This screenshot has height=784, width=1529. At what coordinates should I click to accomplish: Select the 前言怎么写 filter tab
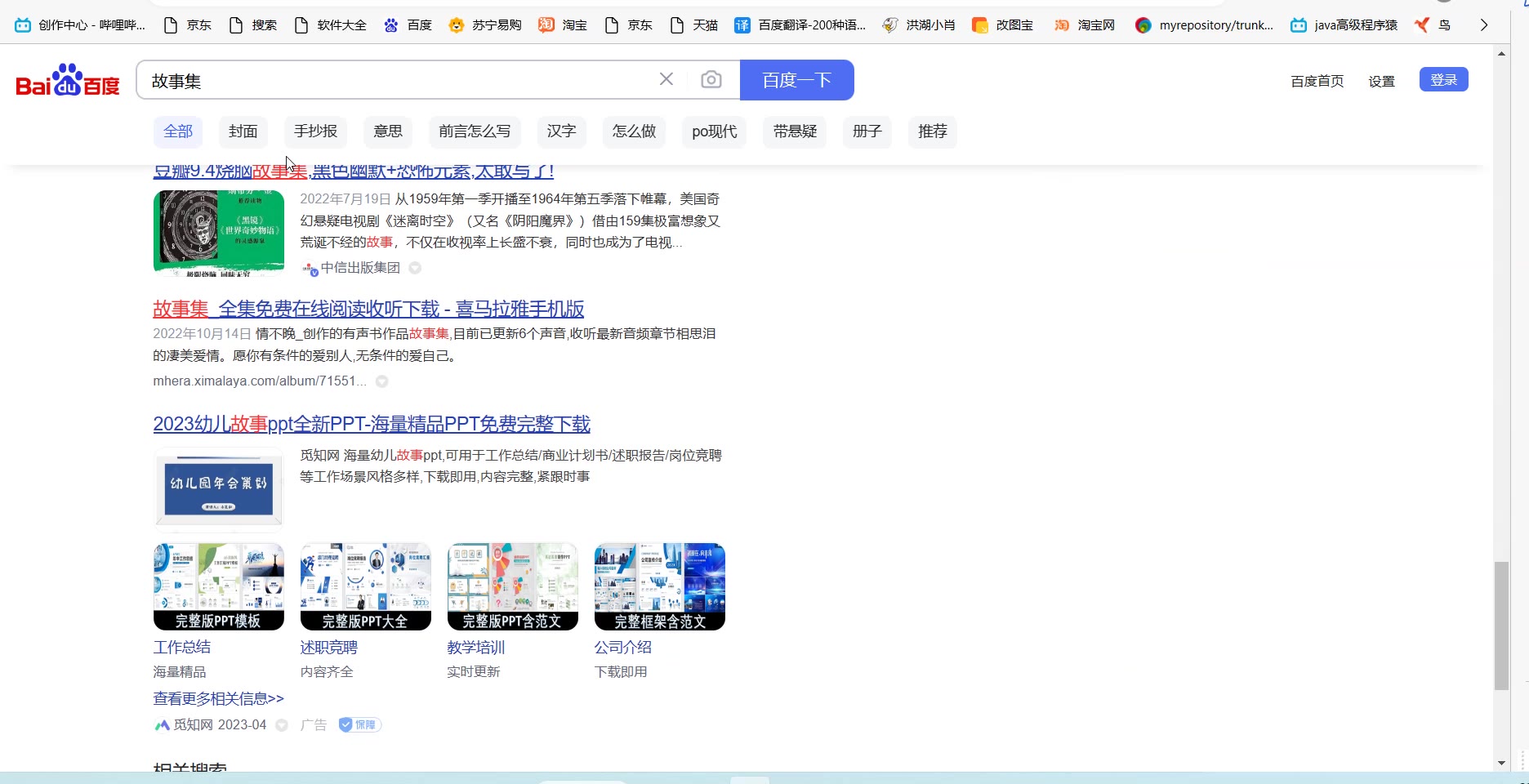[475, 131]
